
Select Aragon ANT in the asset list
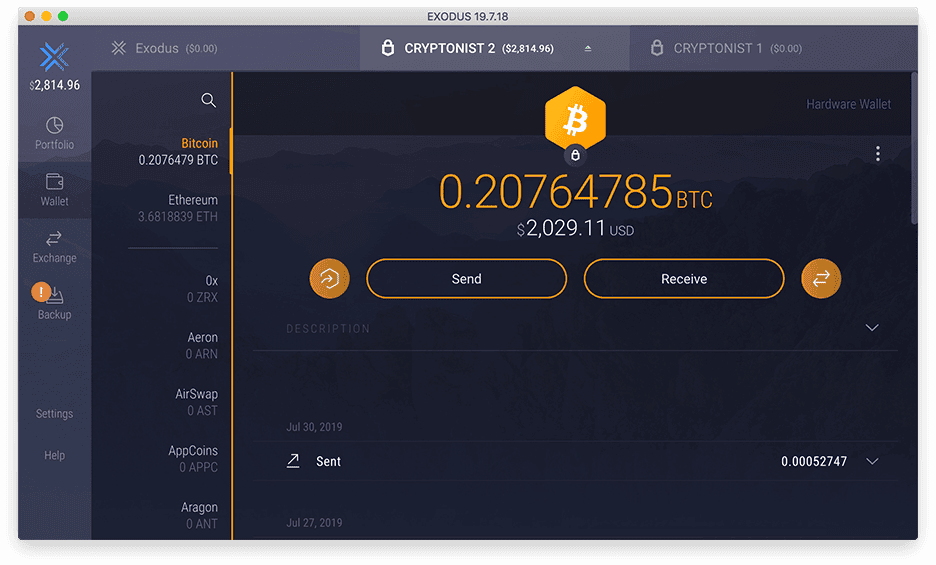coord(199,516)
